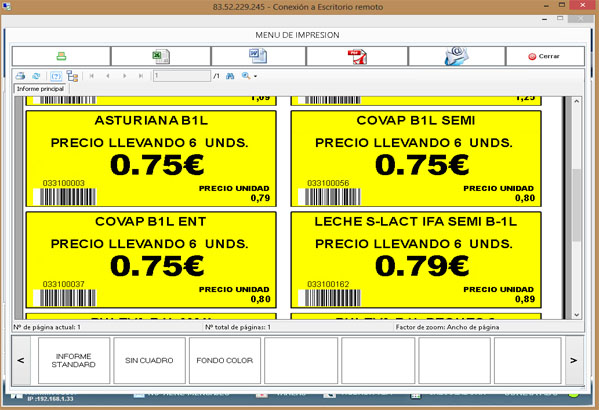The width and height of the screenshot is (599, 410).
Task: Select FONDO COLOR layout
Action: (x=225, y=360)
